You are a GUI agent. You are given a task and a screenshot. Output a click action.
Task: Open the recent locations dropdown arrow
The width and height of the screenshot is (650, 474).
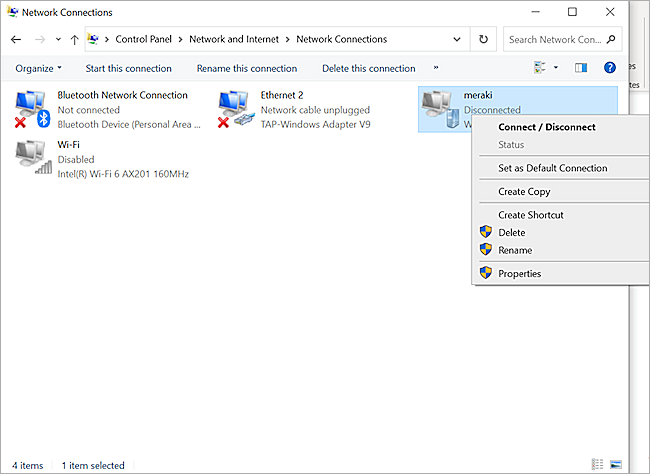[58, 39]
